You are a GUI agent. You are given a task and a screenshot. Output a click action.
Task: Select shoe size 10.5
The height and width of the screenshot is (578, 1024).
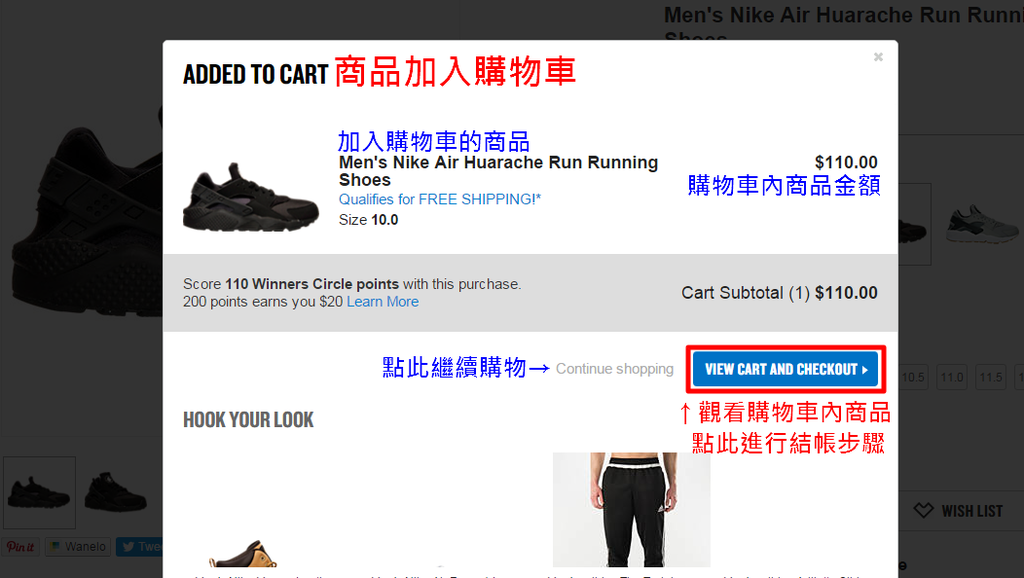[x=912, y=377]
